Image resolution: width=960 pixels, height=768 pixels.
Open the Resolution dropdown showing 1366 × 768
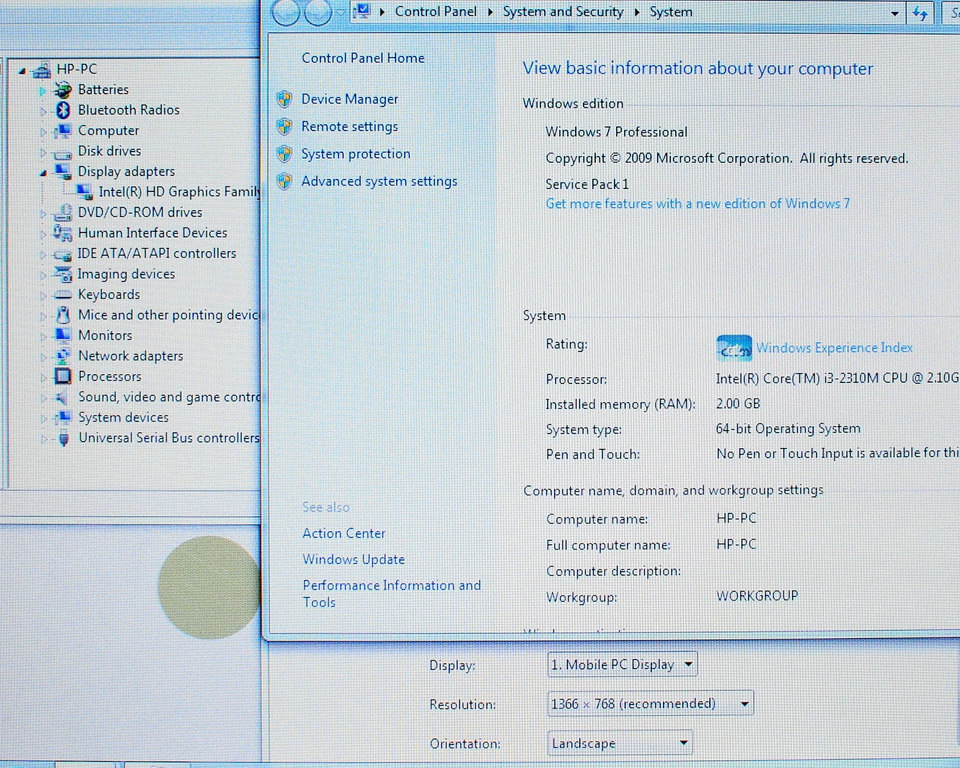pos(650,704)
